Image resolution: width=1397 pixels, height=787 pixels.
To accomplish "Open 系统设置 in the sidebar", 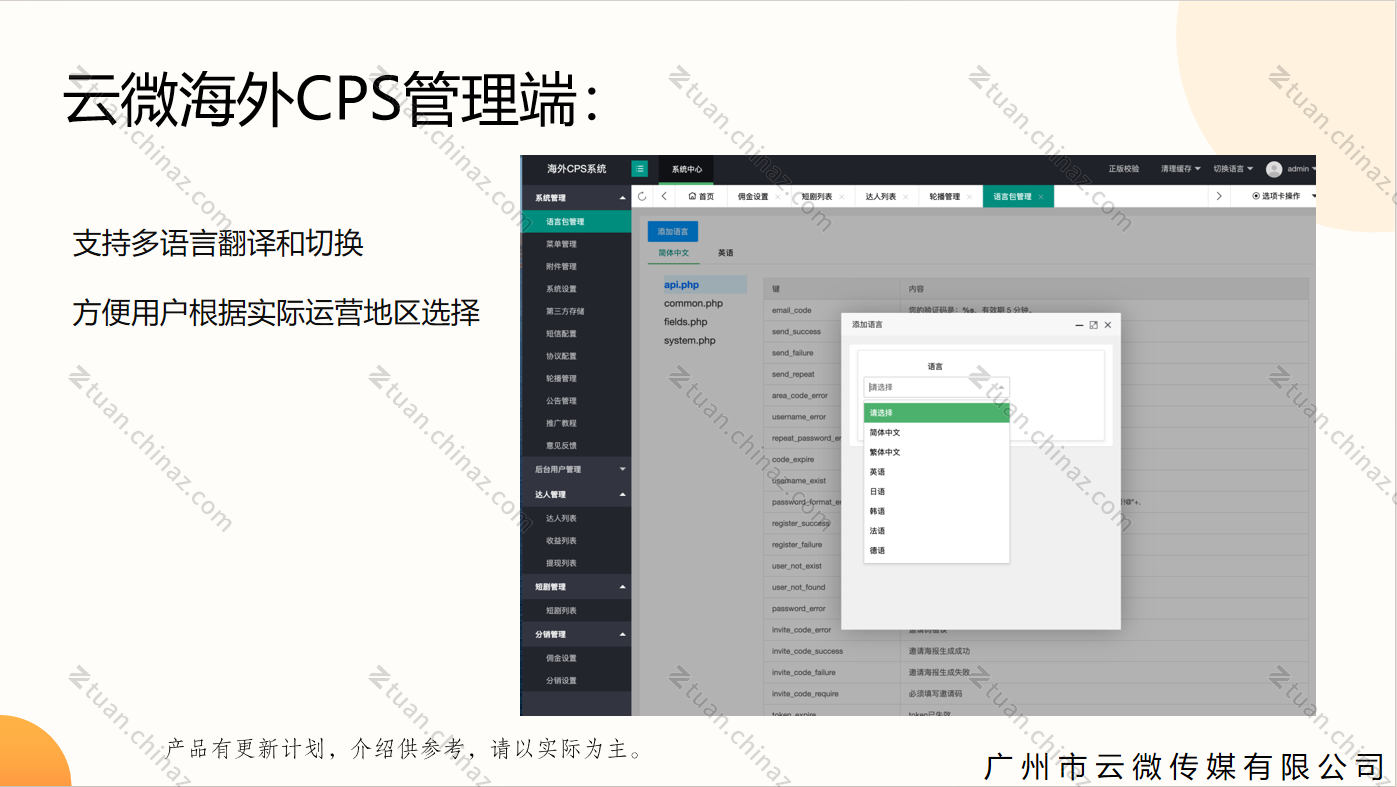I will click(577, 289).
